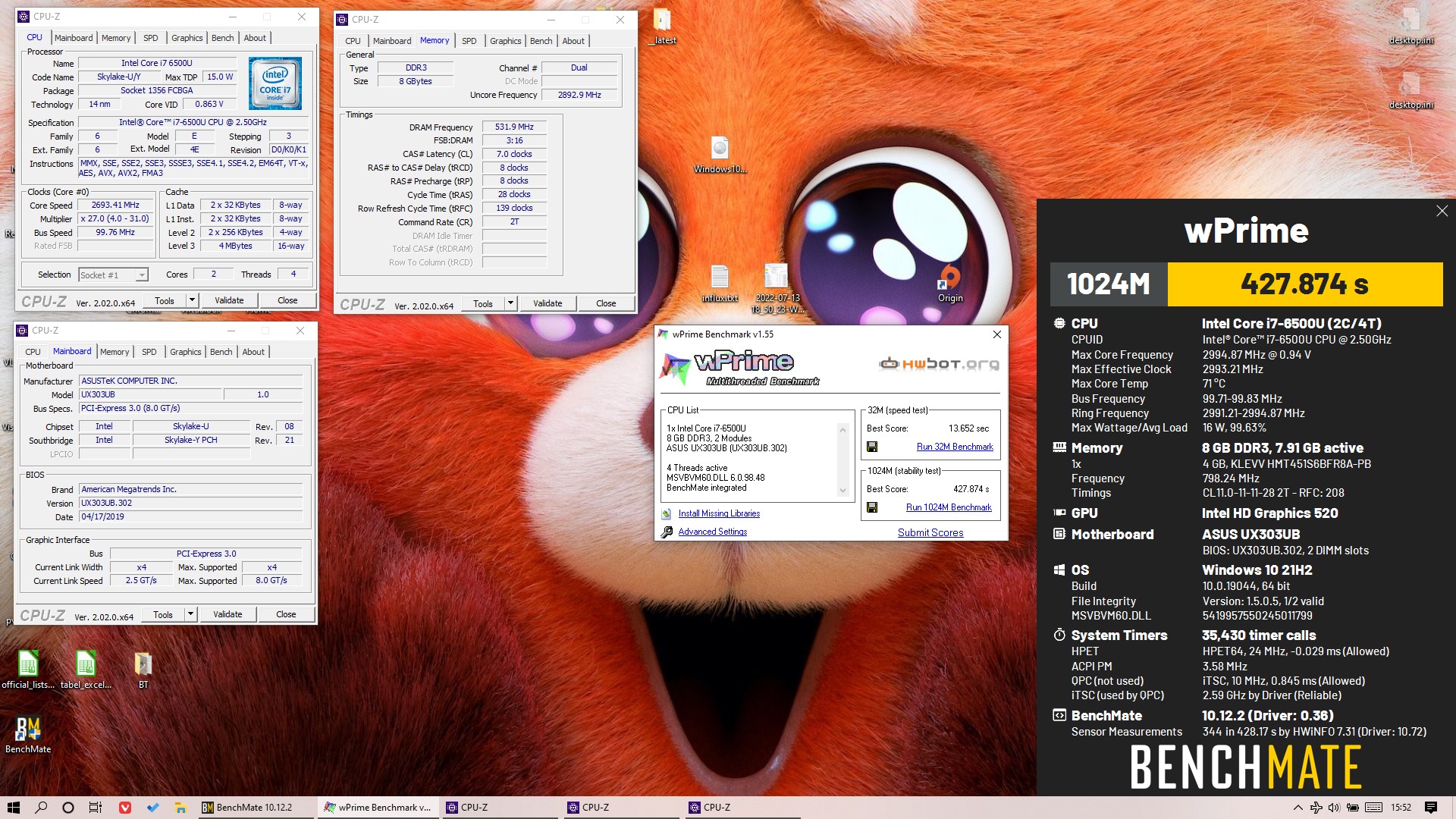Select the top desktop.ini file icon

[1410, 27]
